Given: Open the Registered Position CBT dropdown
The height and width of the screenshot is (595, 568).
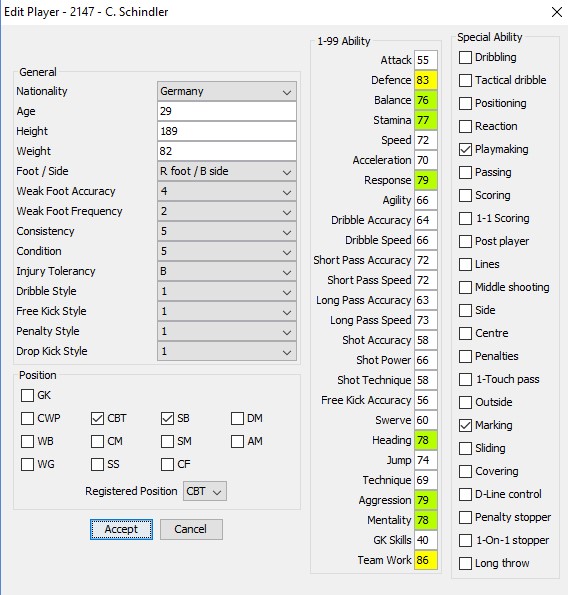Looking at the screenshot, I should tap(205, 491).
